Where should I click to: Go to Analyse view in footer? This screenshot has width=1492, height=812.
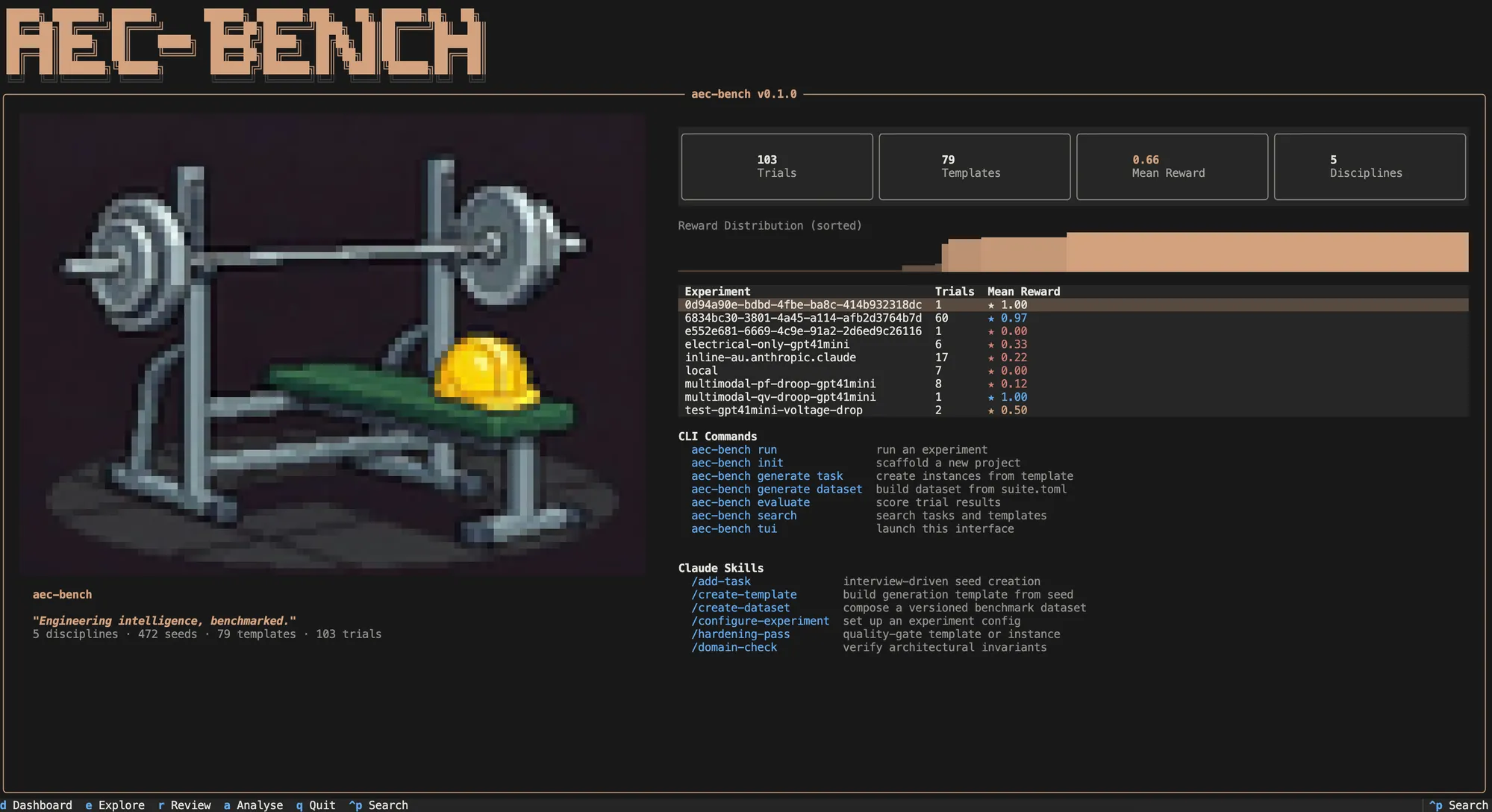click(x=253, y=805)
